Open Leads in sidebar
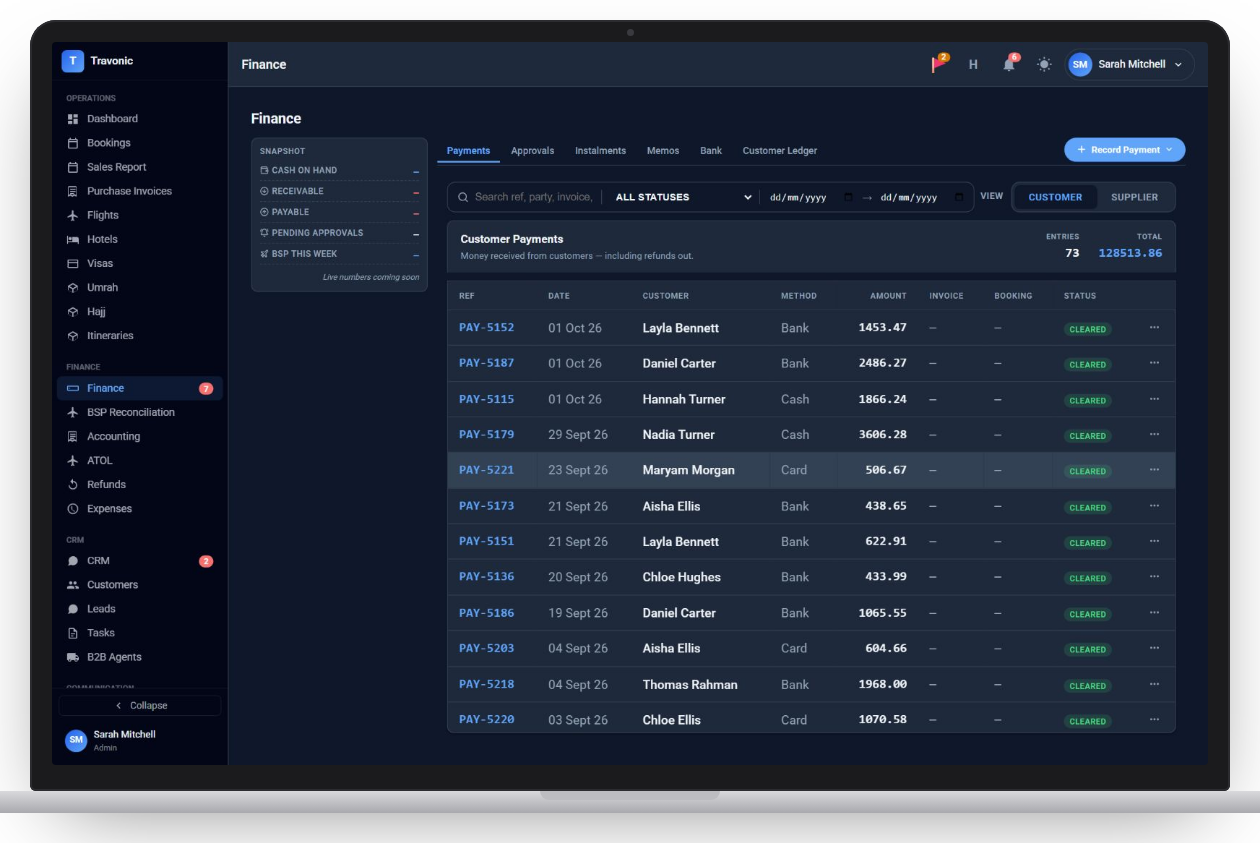 click(x=139, y=609)
